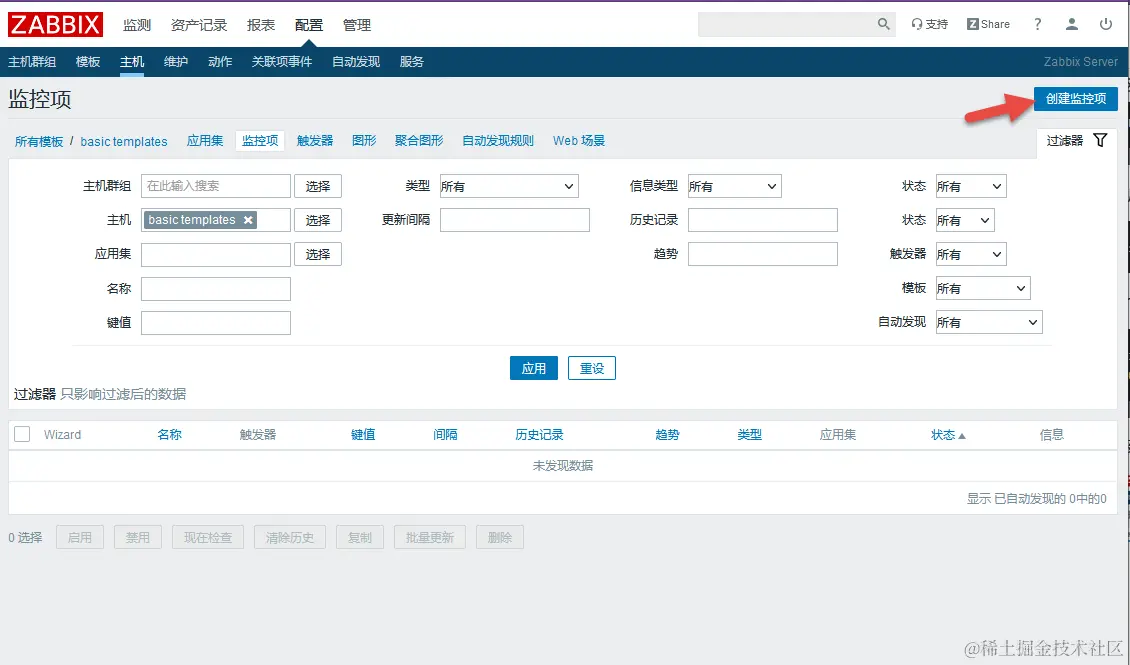
Task: Click inside the 名称 input field
Action: point(215,288)
